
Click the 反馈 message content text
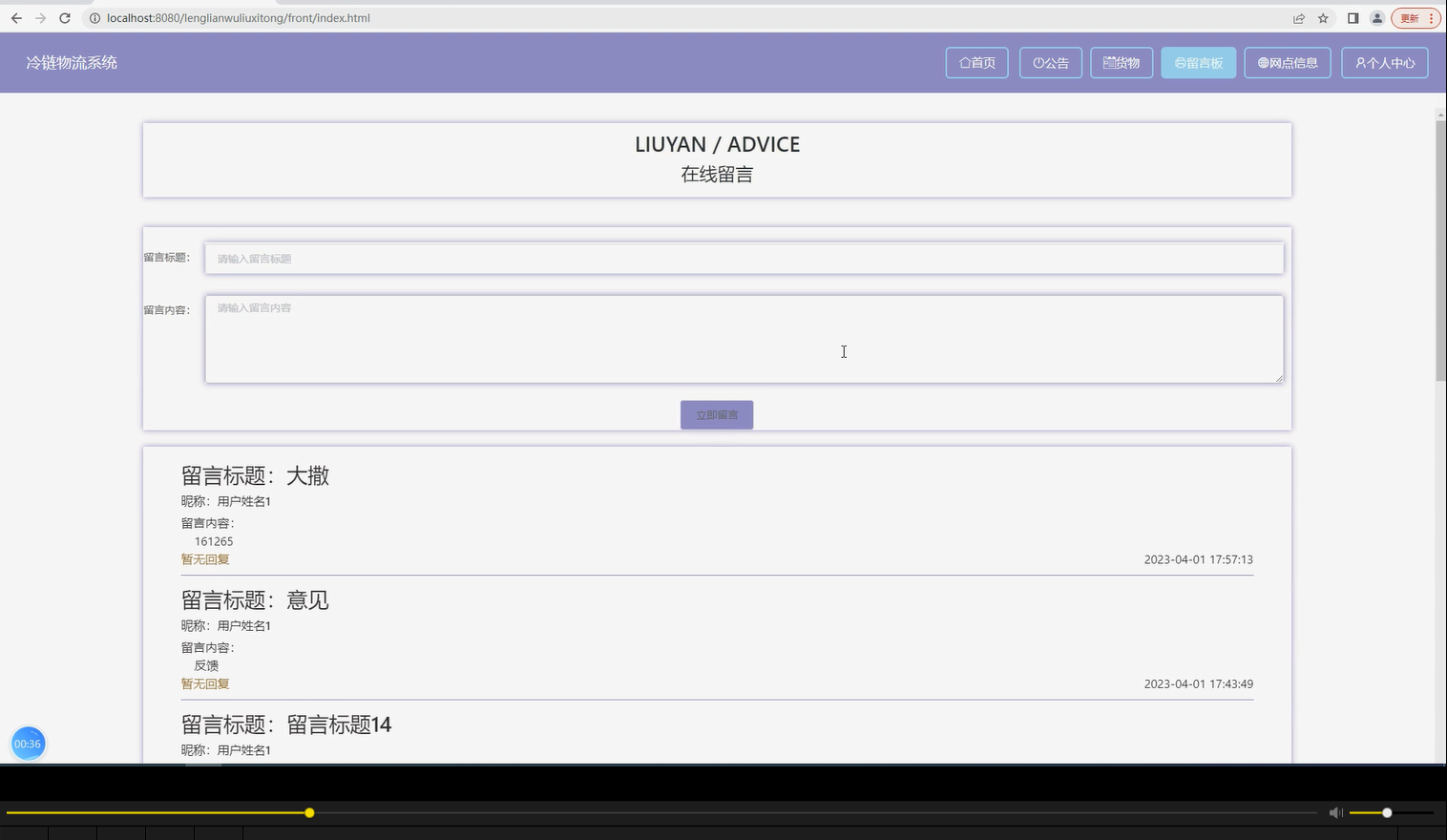[x=206, y=665]
